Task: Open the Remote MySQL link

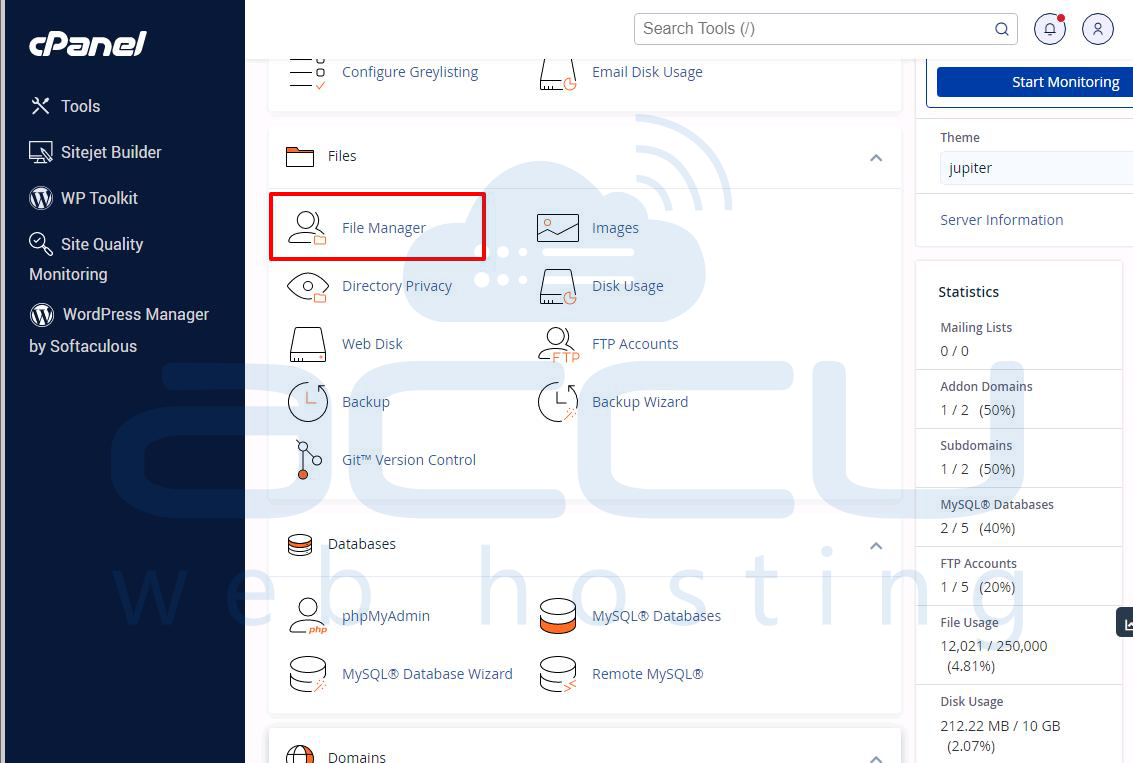Action: coord(647,674)
